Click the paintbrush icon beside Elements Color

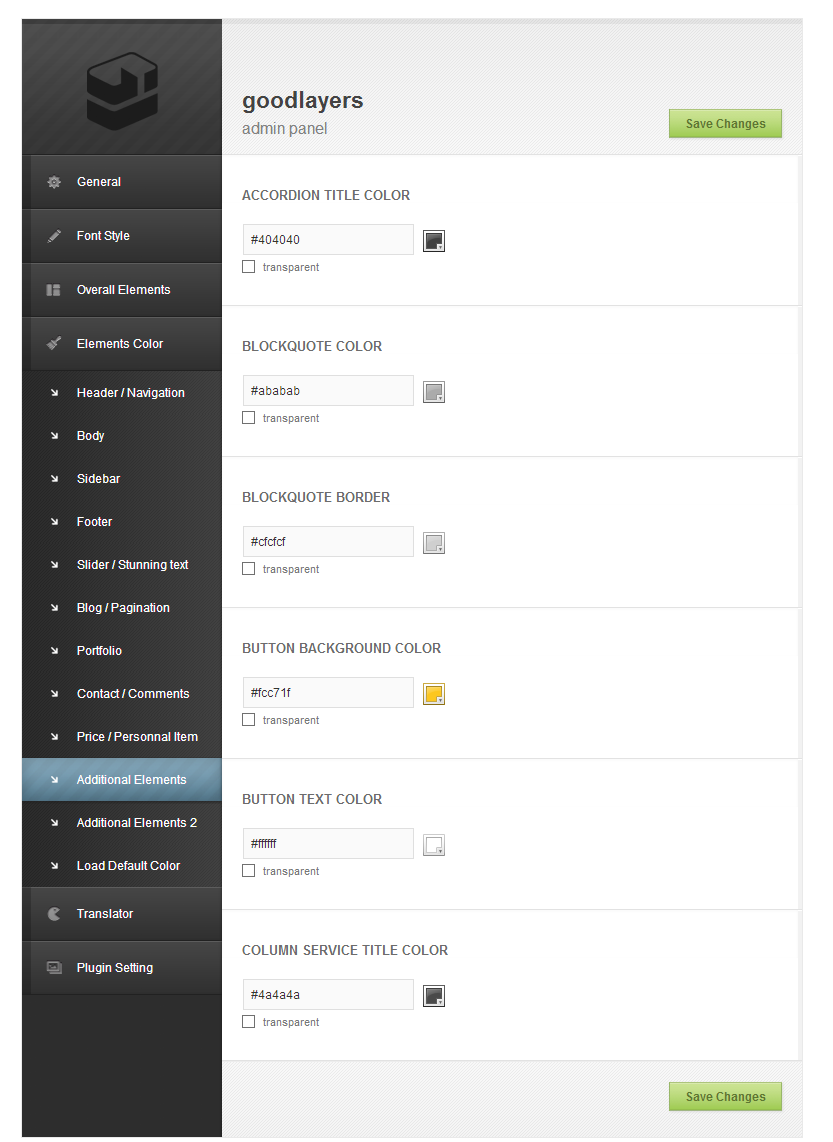click(x=54, y=344)
